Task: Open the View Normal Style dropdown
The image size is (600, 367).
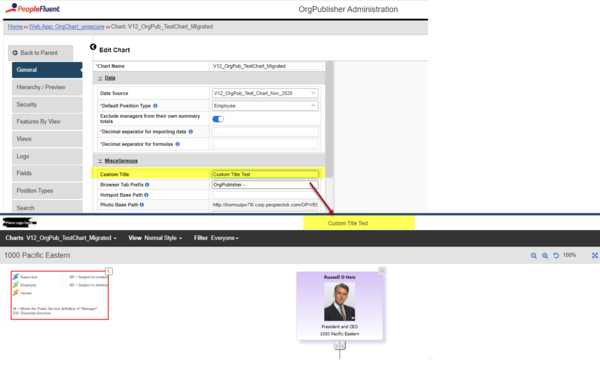Action: tap(155, 238)
